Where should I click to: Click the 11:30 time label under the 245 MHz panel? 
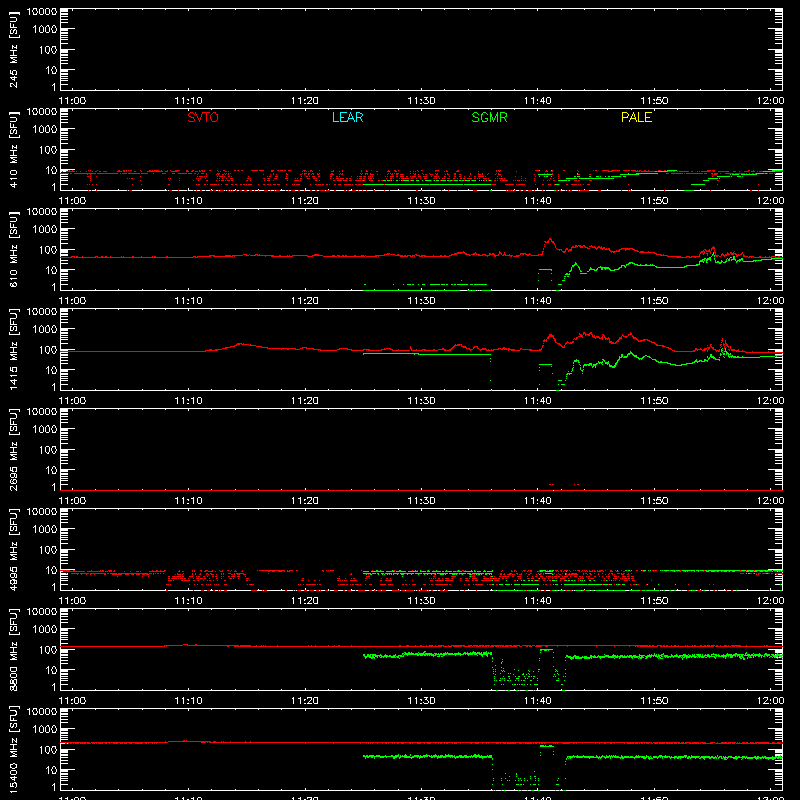pos(421,101)
